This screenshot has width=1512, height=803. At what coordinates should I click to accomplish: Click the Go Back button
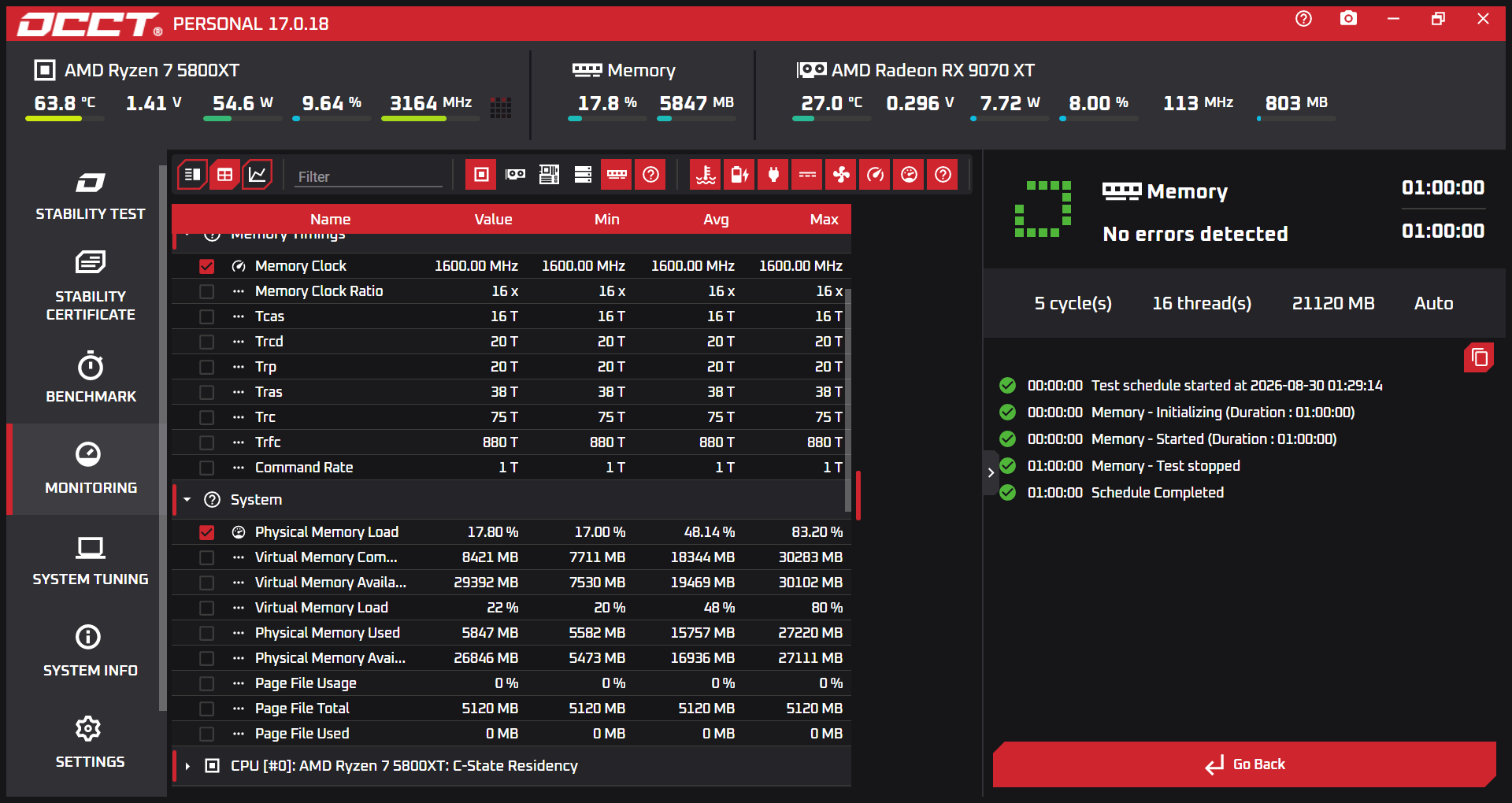tap(1244, 764)
